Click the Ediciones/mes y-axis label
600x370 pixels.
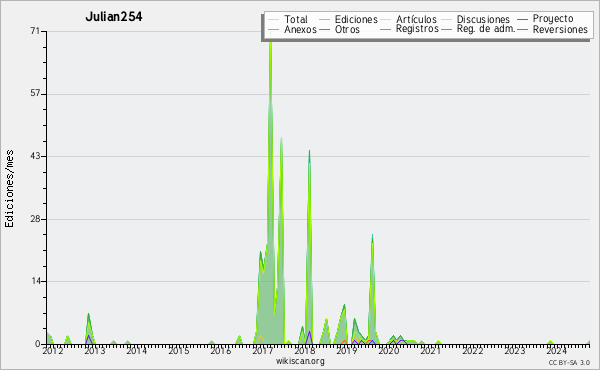point(9,189)
